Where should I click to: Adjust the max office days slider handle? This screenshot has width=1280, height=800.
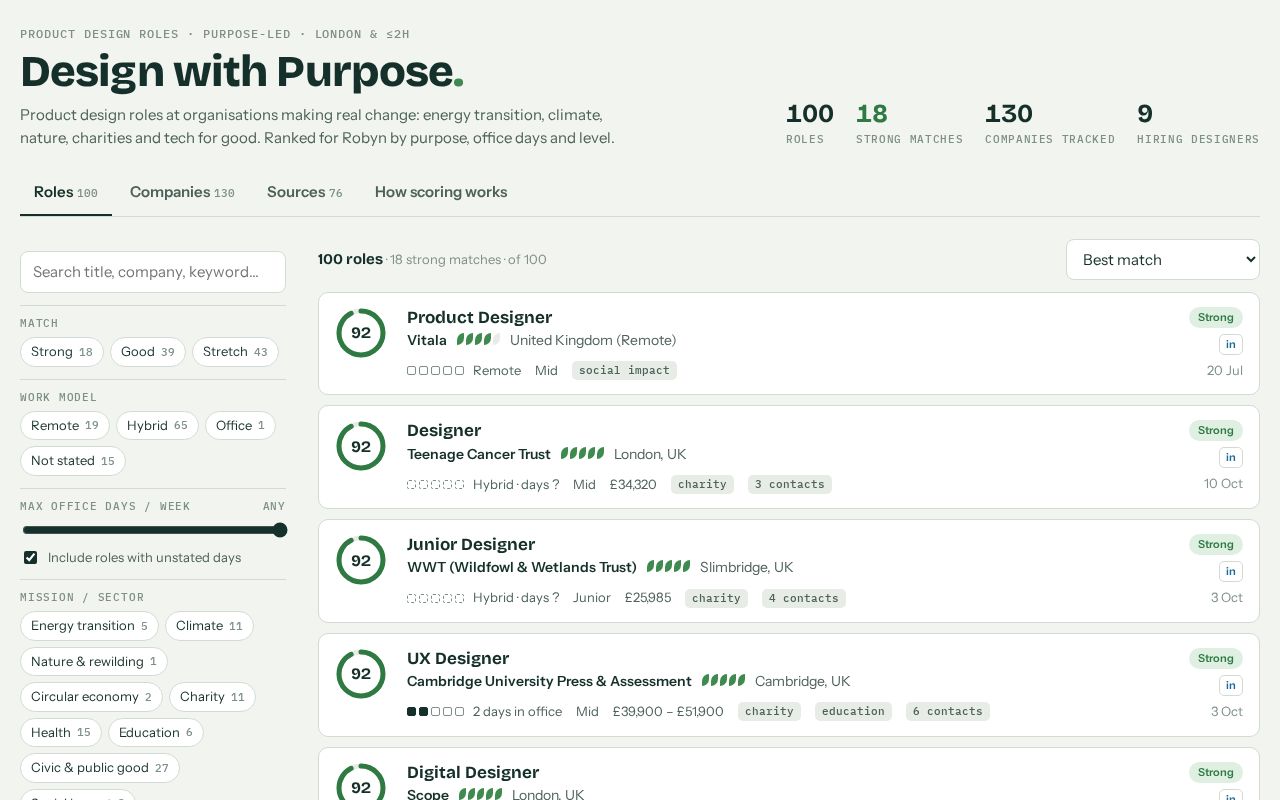tap(280, 530)
